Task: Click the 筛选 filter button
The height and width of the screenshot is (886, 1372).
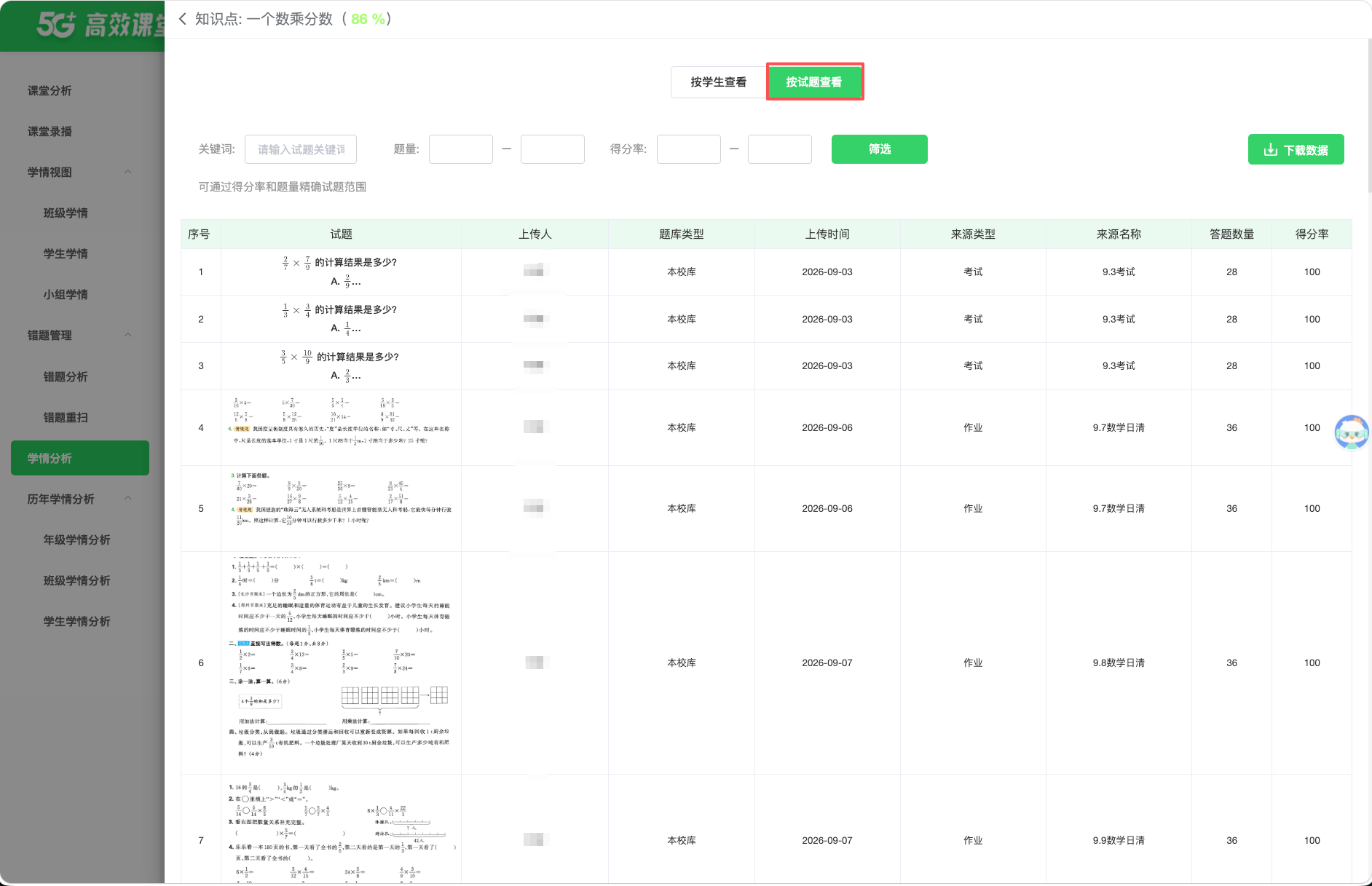Action: (879, 149)
